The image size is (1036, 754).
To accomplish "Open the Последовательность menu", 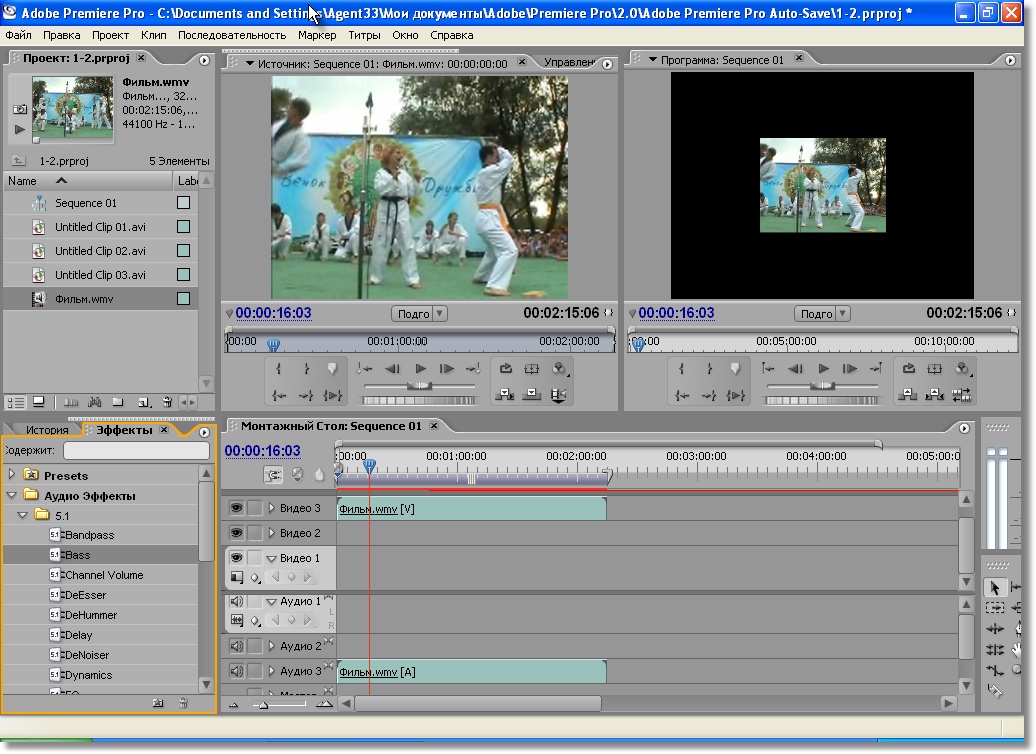I will pyautogui.click(x=232, y=35).
